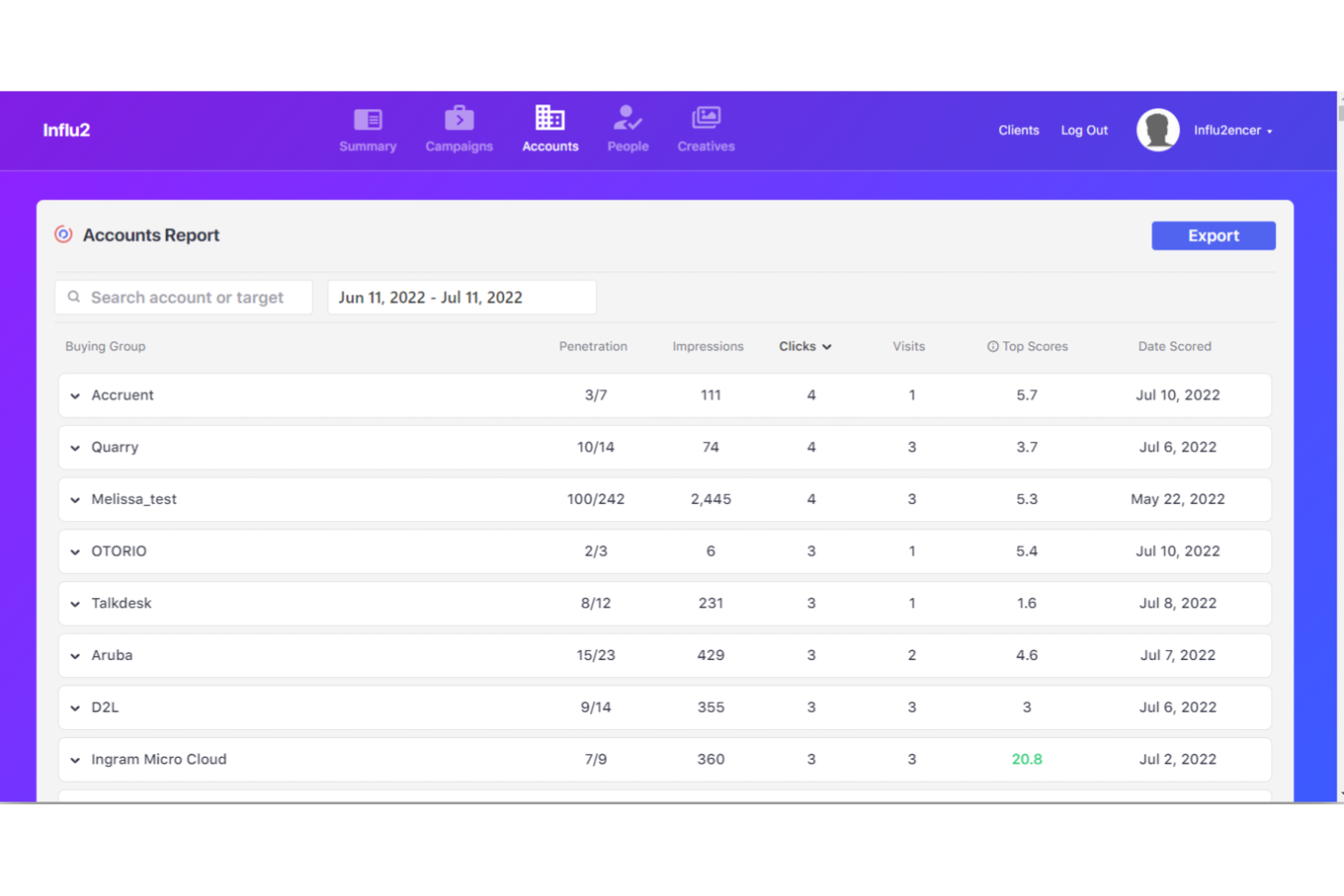Select the Accounts building icon
Viewport: 1344px width, 896px height.
[x=549, y=118]
